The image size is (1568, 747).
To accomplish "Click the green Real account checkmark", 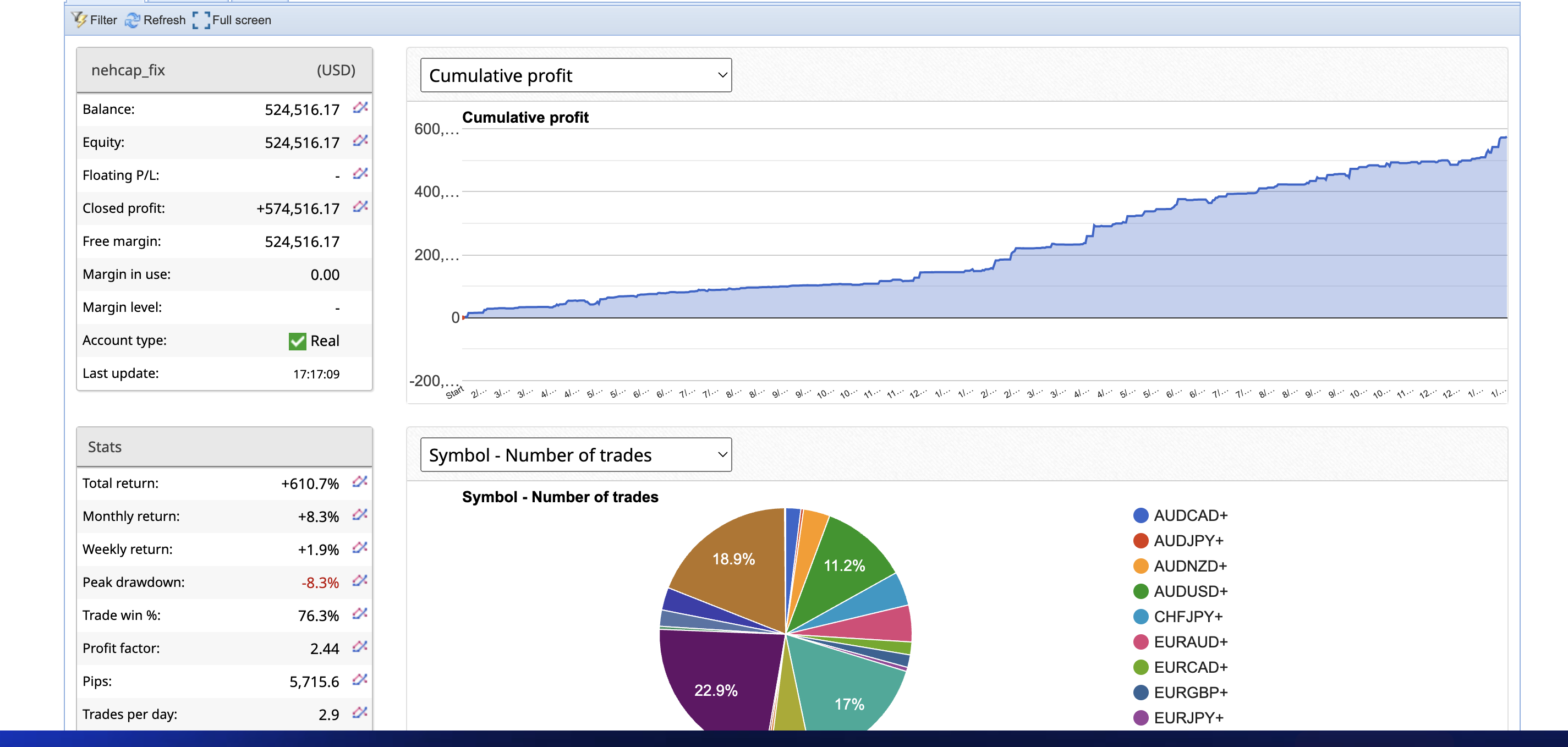I will point(297,341).
